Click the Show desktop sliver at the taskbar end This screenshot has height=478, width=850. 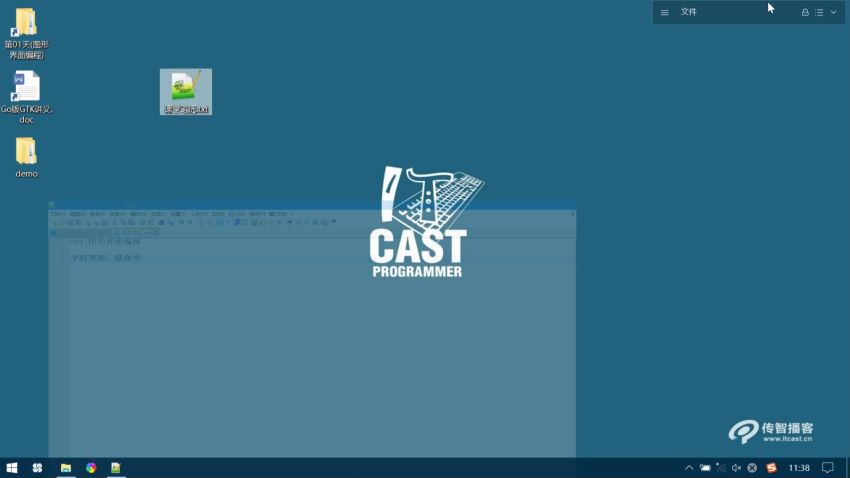pyautogui.click(x=848, y=468)
